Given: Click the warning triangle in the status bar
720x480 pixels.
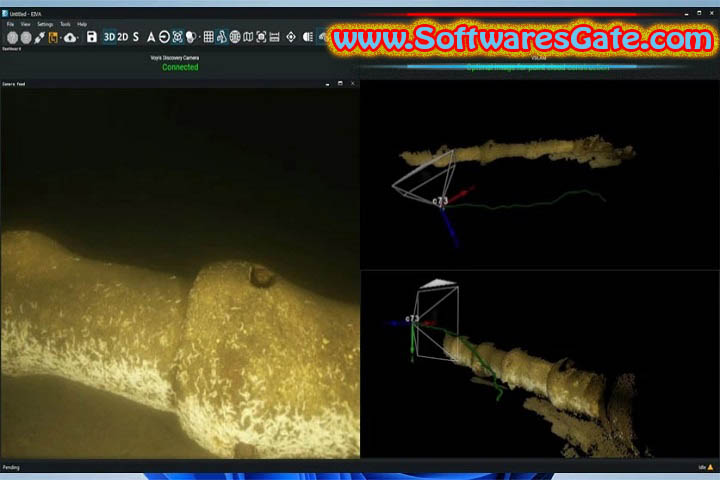Looking at the screenshot, I should click(x=710, y=467).
